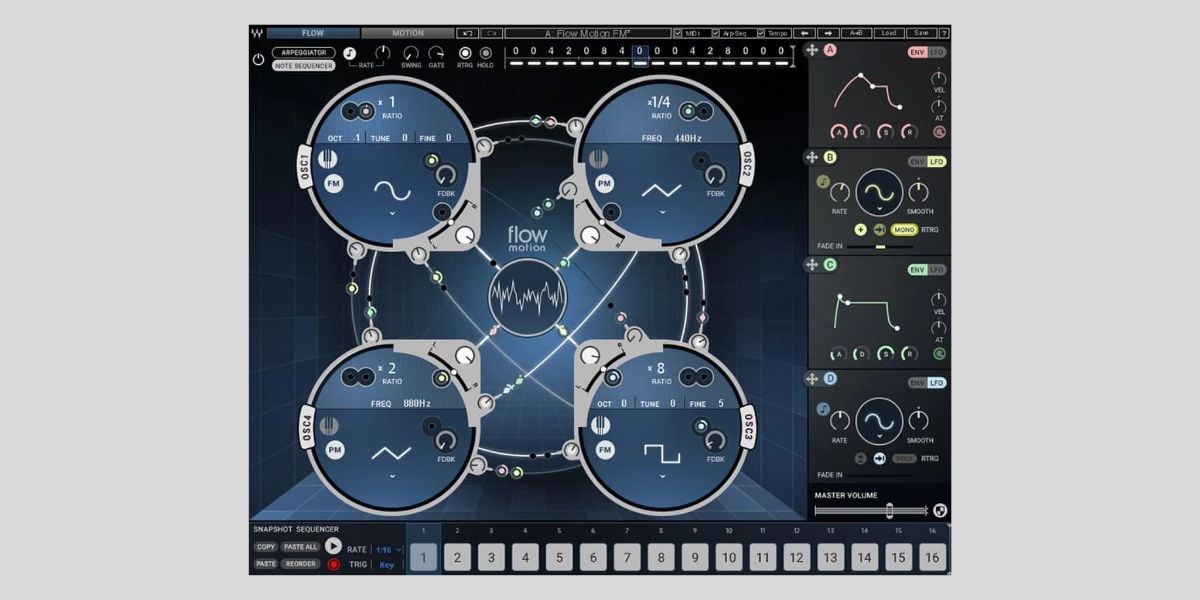Select the ARPEGGIATOR mode
This screenshot has width=1200, height=600.
pyautogui.click(x=304, y=52)
